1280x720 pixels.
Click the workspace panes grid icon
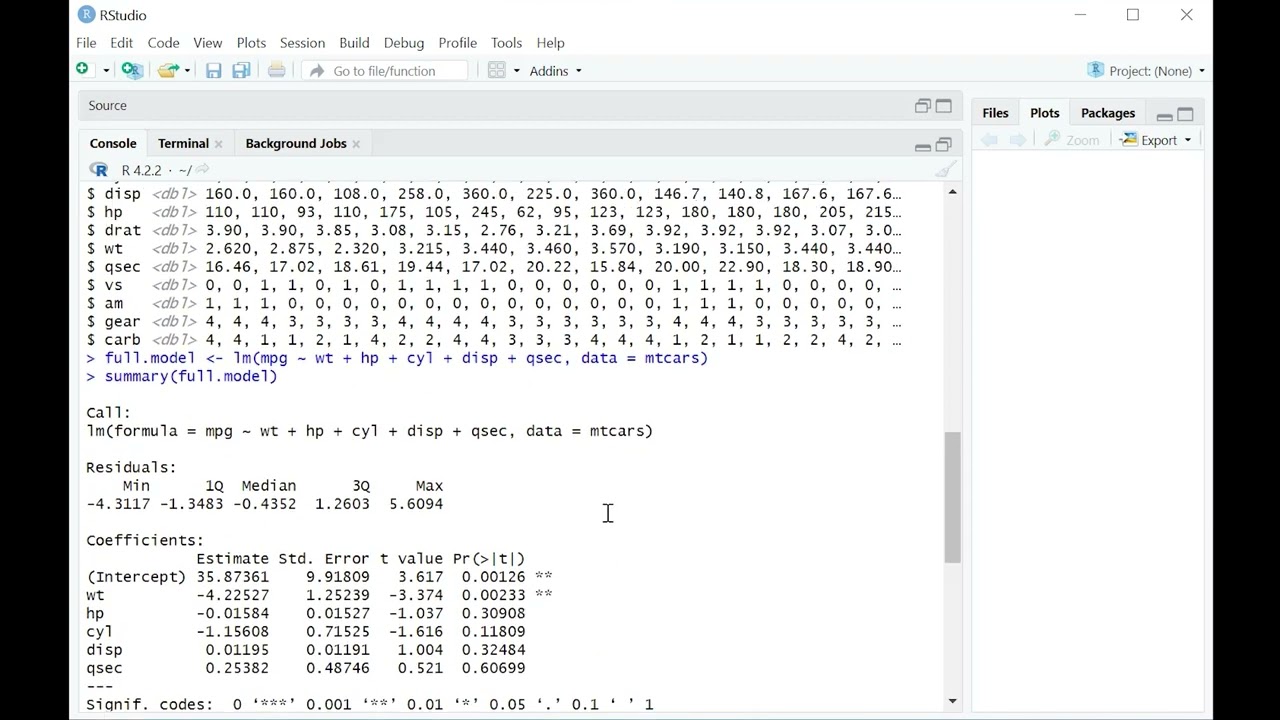pyautogui.click(x=497, y=71)
